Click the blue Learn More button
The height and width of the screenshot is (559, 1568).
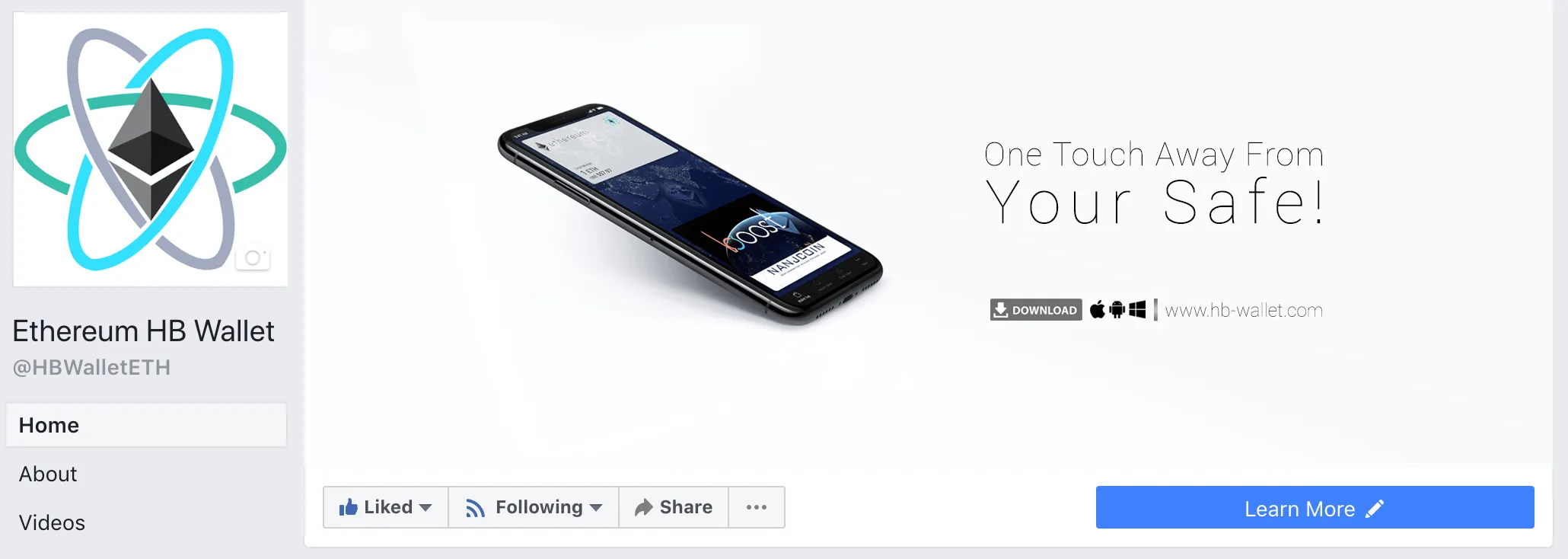(x=1315, y=507)
